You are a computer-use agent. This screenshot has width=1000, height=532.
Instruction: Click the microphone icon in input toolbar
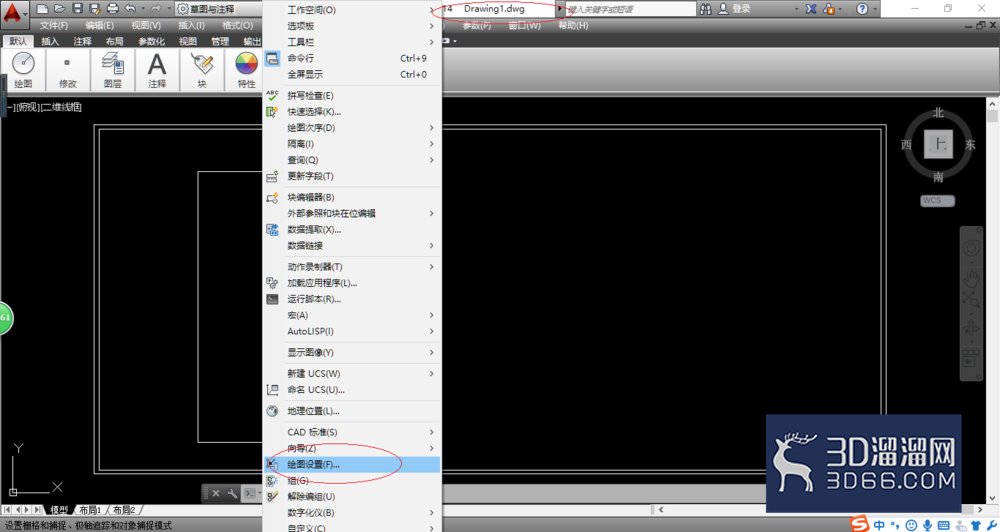click(927, 525)
